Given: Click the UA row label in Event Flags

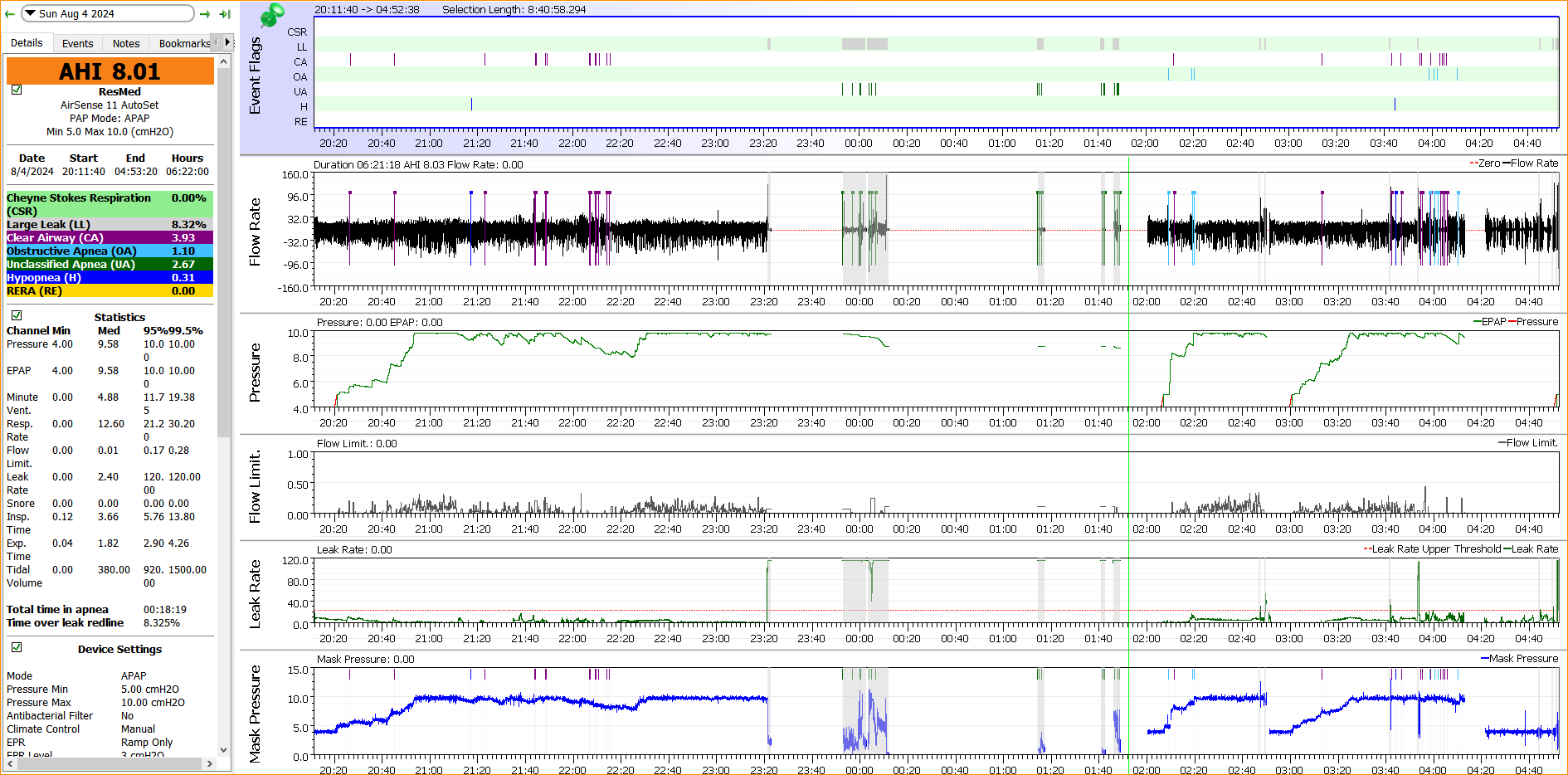Looking at the screenshot, I should [300, 91].
